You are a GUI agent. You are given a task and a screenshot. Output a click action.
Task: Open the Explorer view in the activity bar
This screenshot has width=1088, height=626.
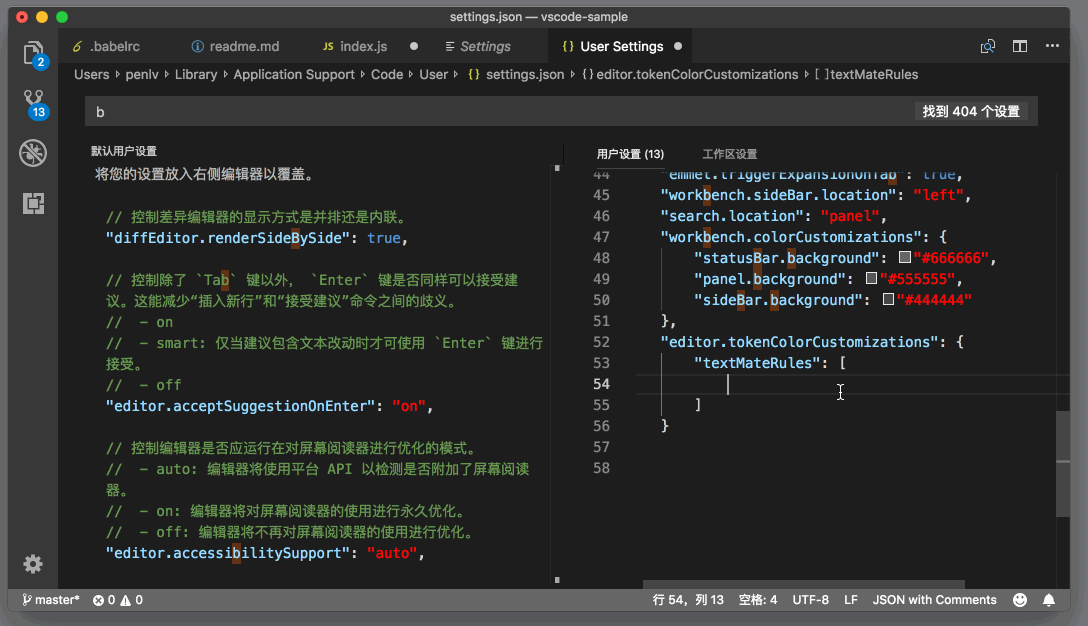click(33, 50)
